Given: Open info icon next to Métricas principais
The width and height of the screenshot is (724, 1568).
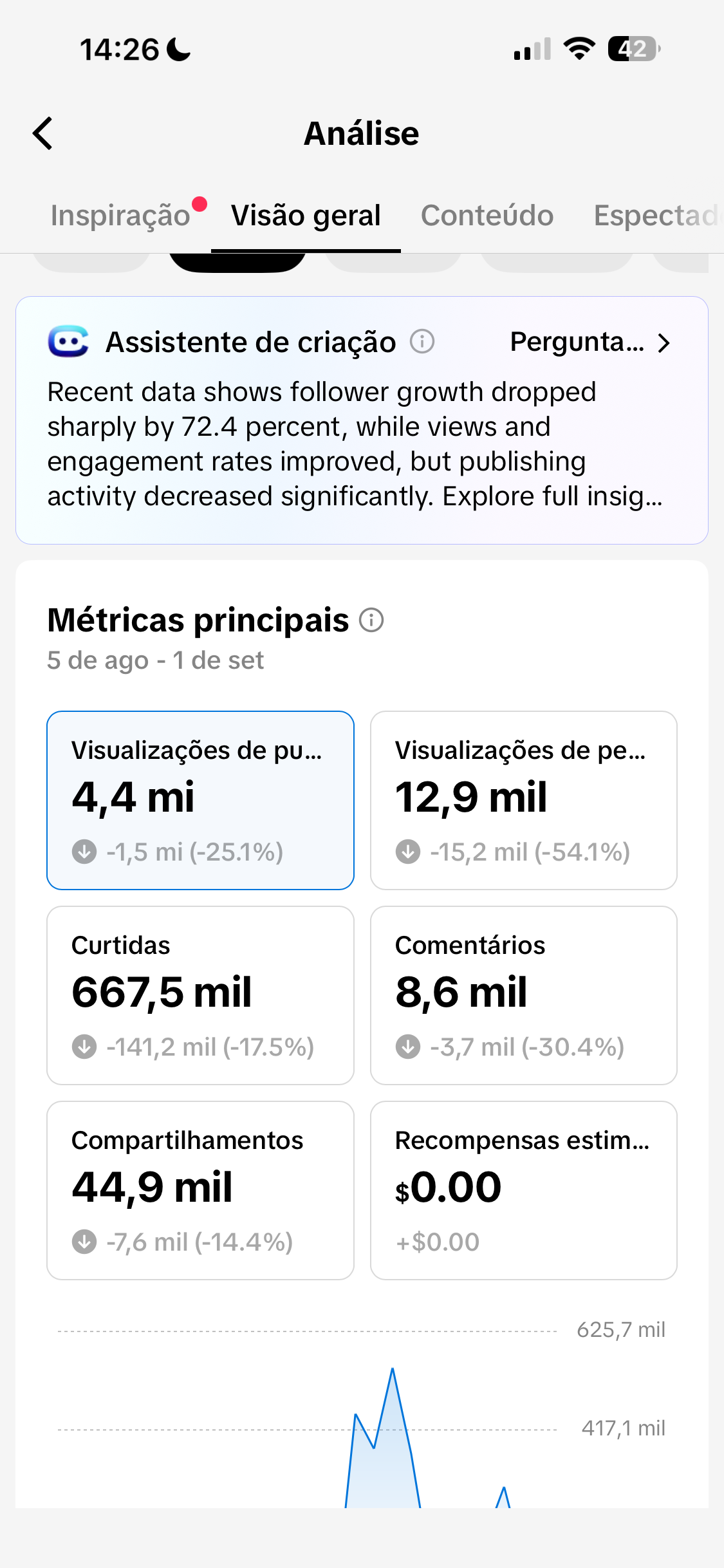Looking at the screenshot, I should [x=371, y=621].
